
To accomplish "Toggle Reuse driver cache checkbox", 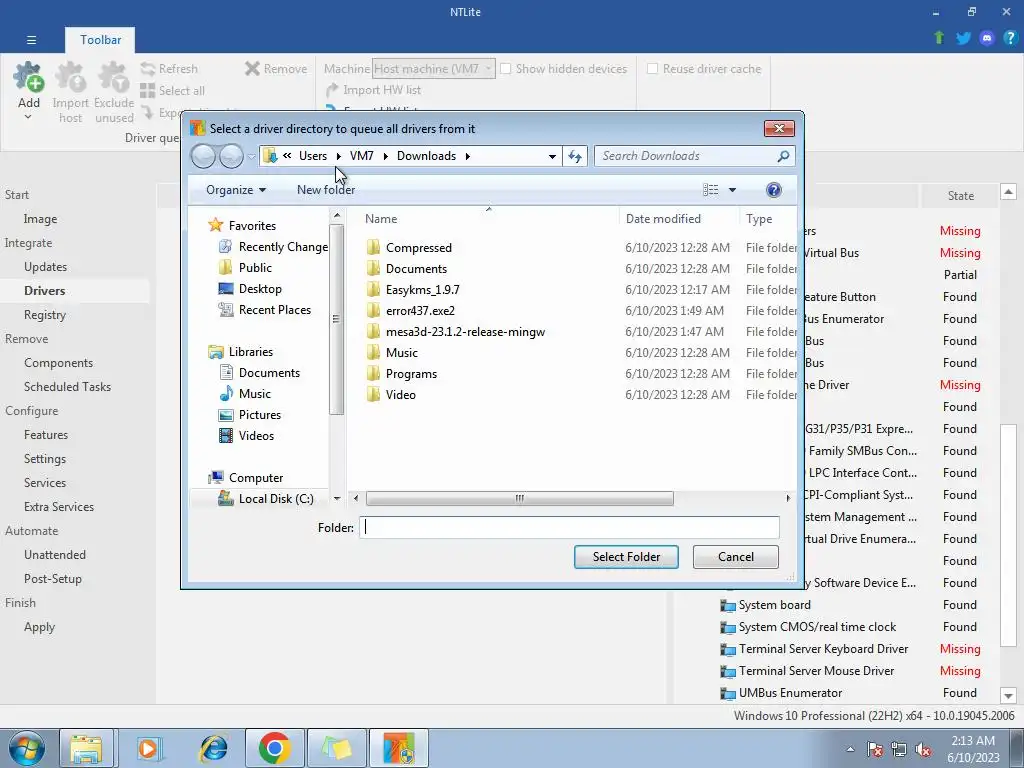I will click(x=652, y=69).
